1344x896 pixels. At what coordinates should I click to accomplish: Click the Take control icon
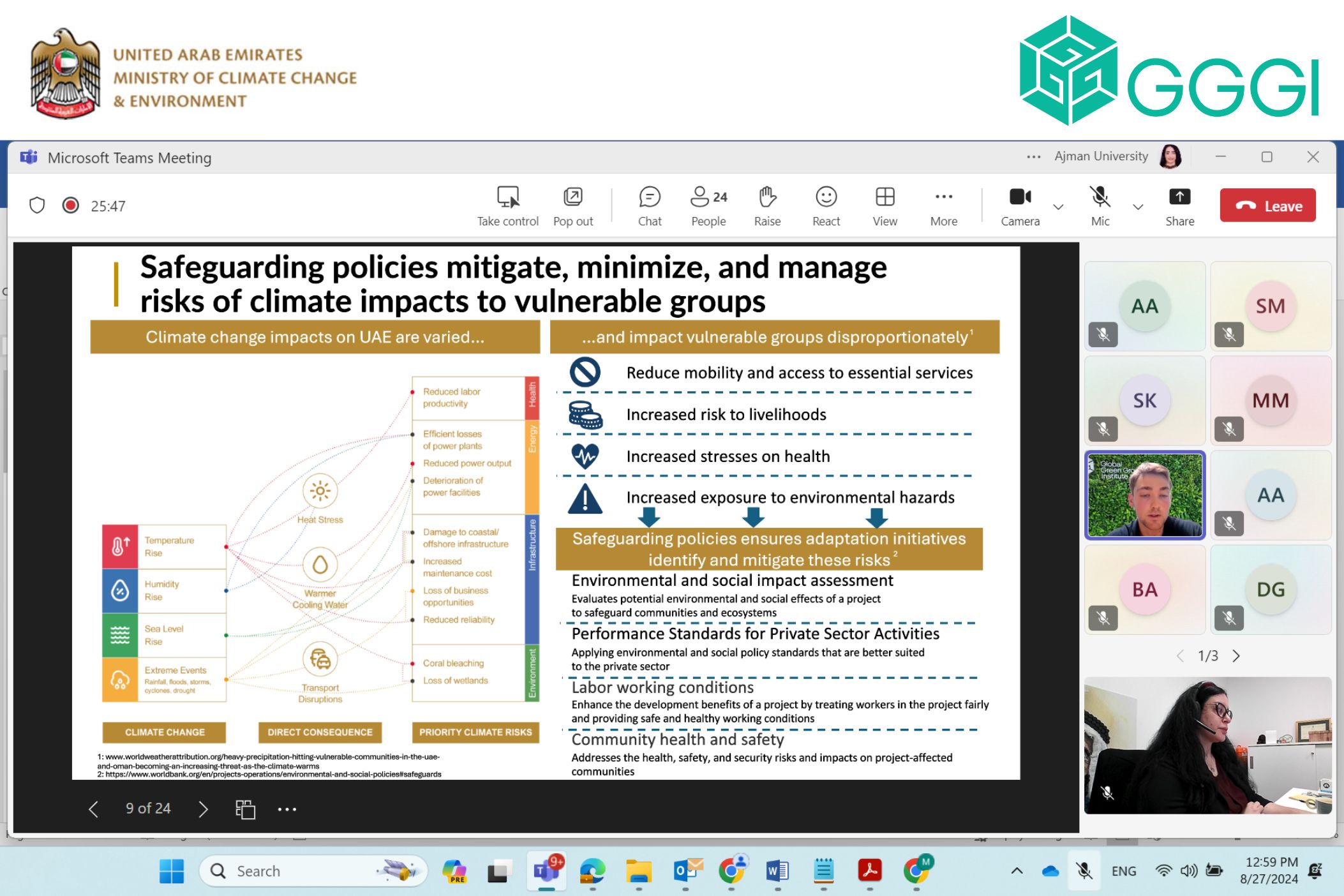507,197
